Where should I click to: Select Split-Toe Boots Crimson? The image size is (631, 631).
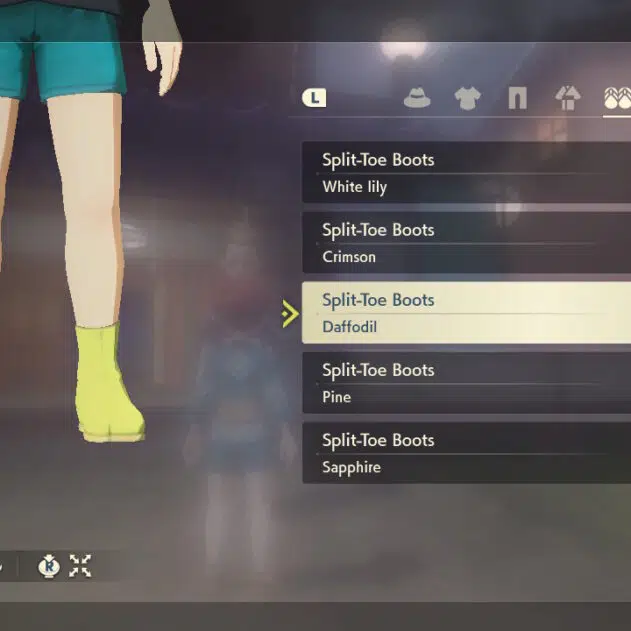tap(466, 242)
